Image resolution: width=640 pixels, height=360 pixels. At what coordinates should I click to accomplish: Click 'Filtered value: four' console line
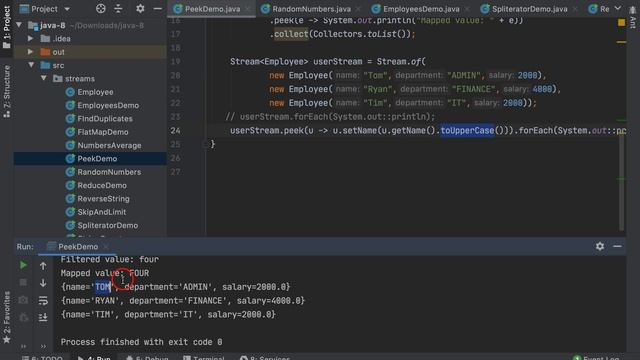tap(109, 260)
